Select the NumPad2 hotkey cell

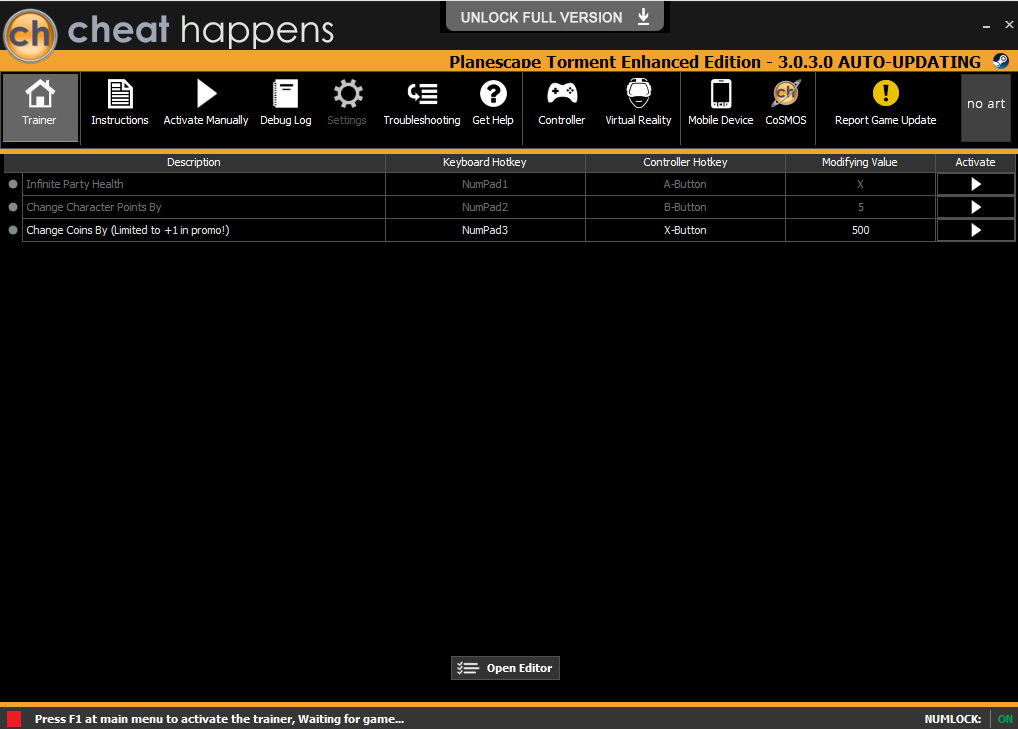tap(485, 207)
